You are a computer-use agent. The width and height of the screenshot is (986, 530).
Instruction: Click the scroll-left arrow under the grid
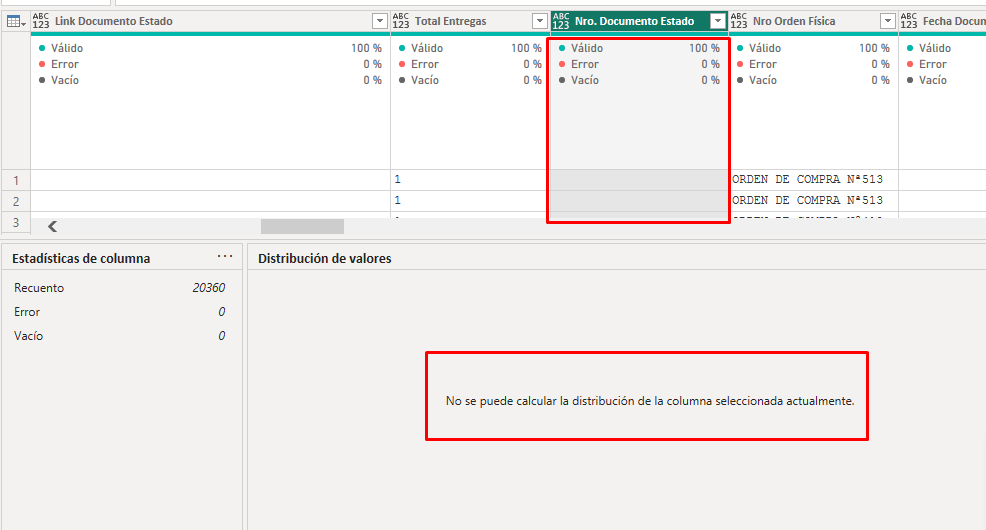click(53, 227)
